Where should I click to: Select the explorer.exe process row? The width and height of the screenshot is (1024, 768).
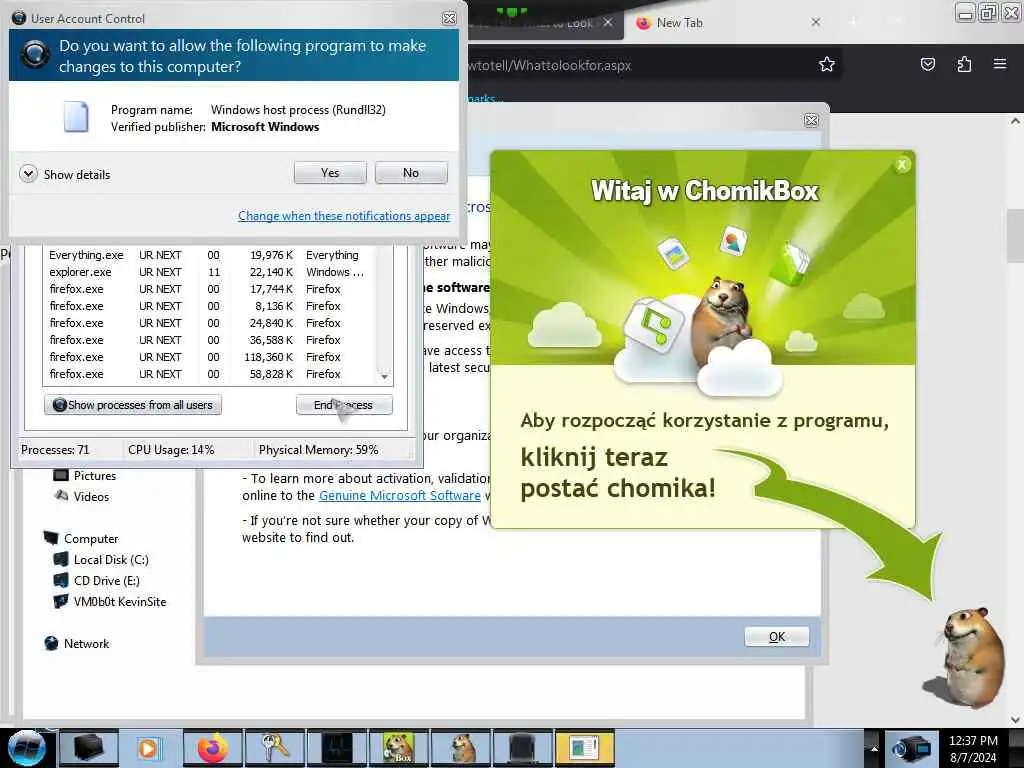(x=209, y=272)
